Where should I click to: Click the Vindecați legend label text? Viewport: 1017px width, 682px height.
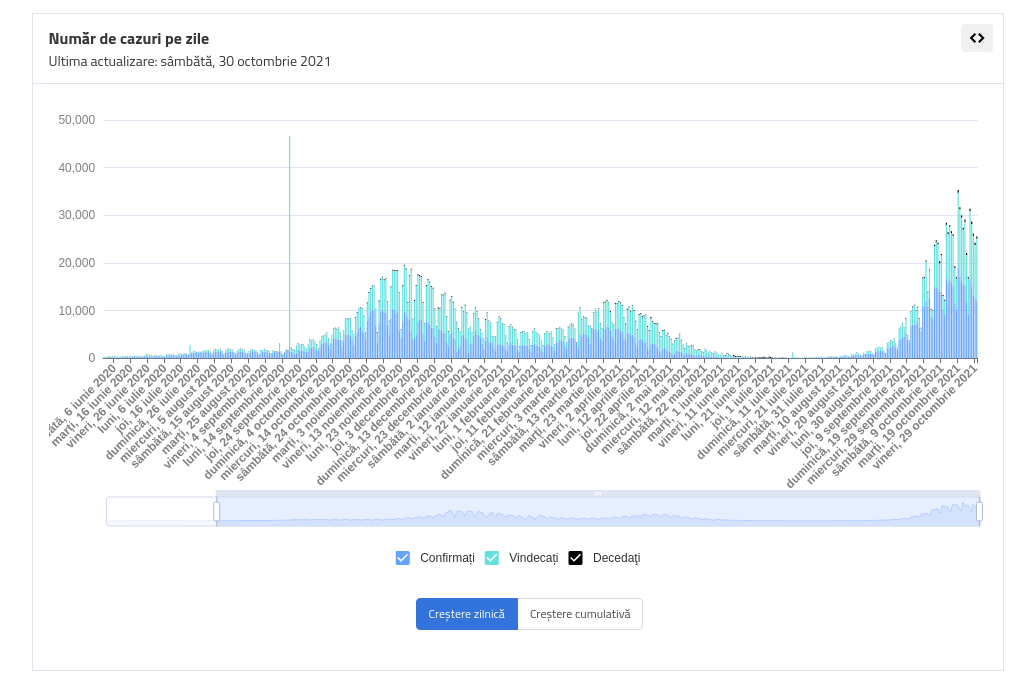(x=533, y=558)
